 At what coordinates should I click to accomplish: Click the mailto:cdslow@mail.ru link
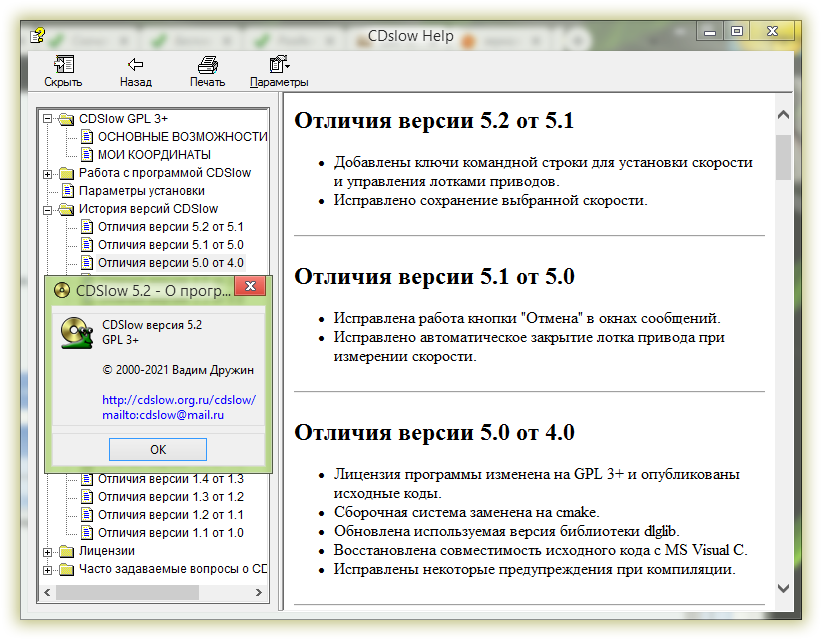(x=163, y=414)
